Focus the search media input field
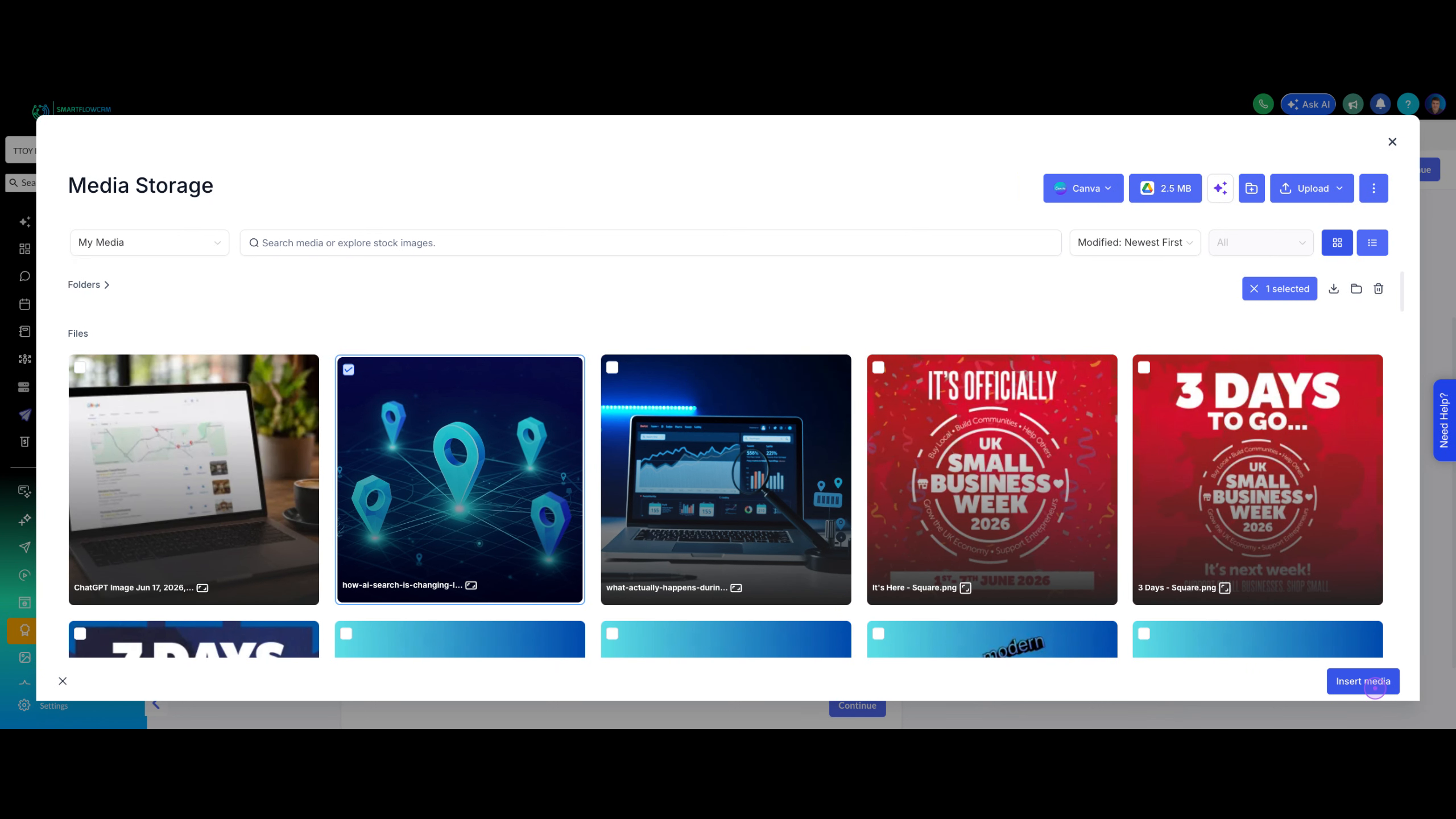 651,243
